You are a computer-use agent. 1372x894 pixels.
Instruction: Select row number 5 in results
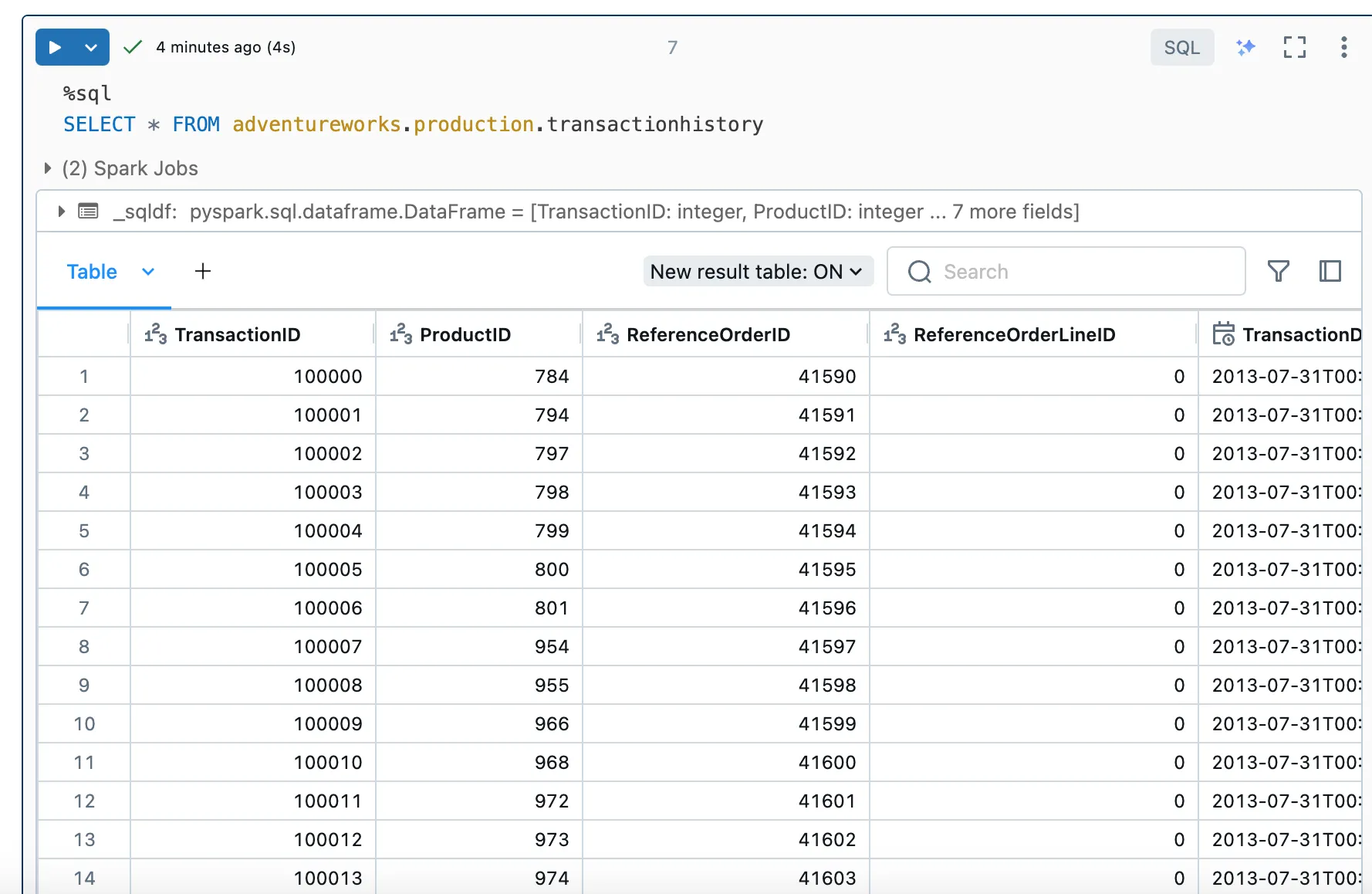click(x=84, y=531)
